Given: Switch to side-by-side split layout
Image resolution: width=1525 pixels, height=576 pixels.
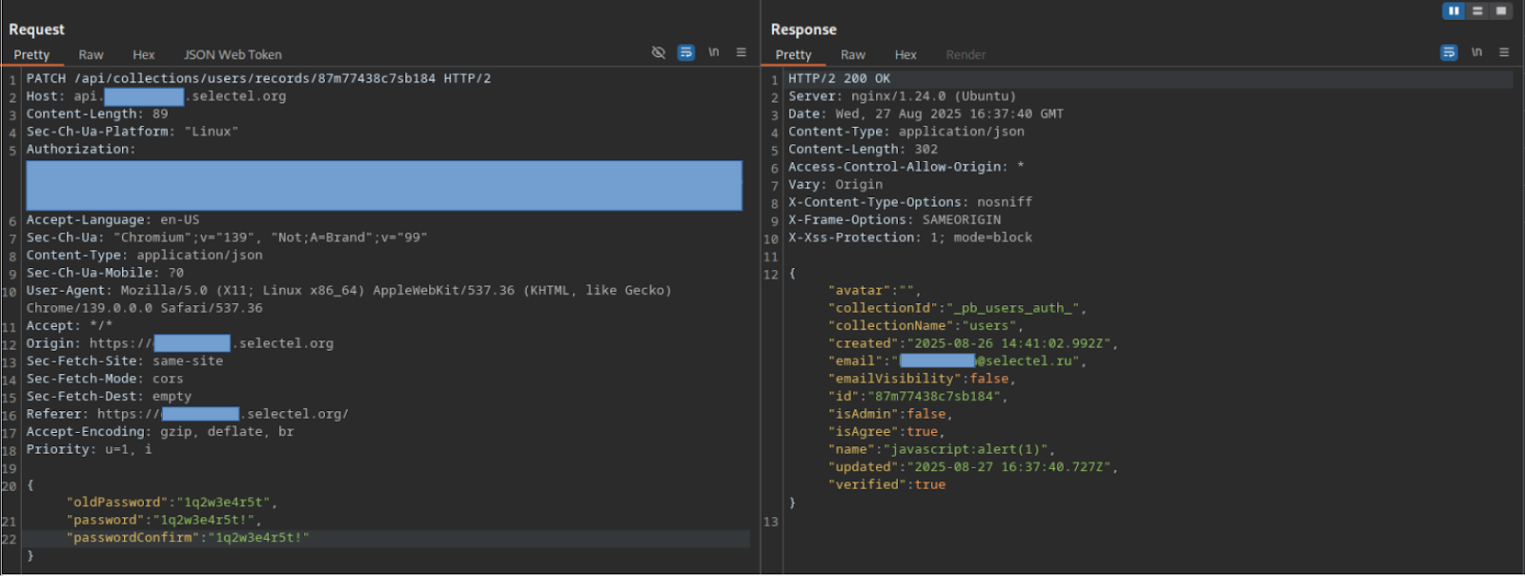Looking at the screenshot, I should [x=1453, y=11].
